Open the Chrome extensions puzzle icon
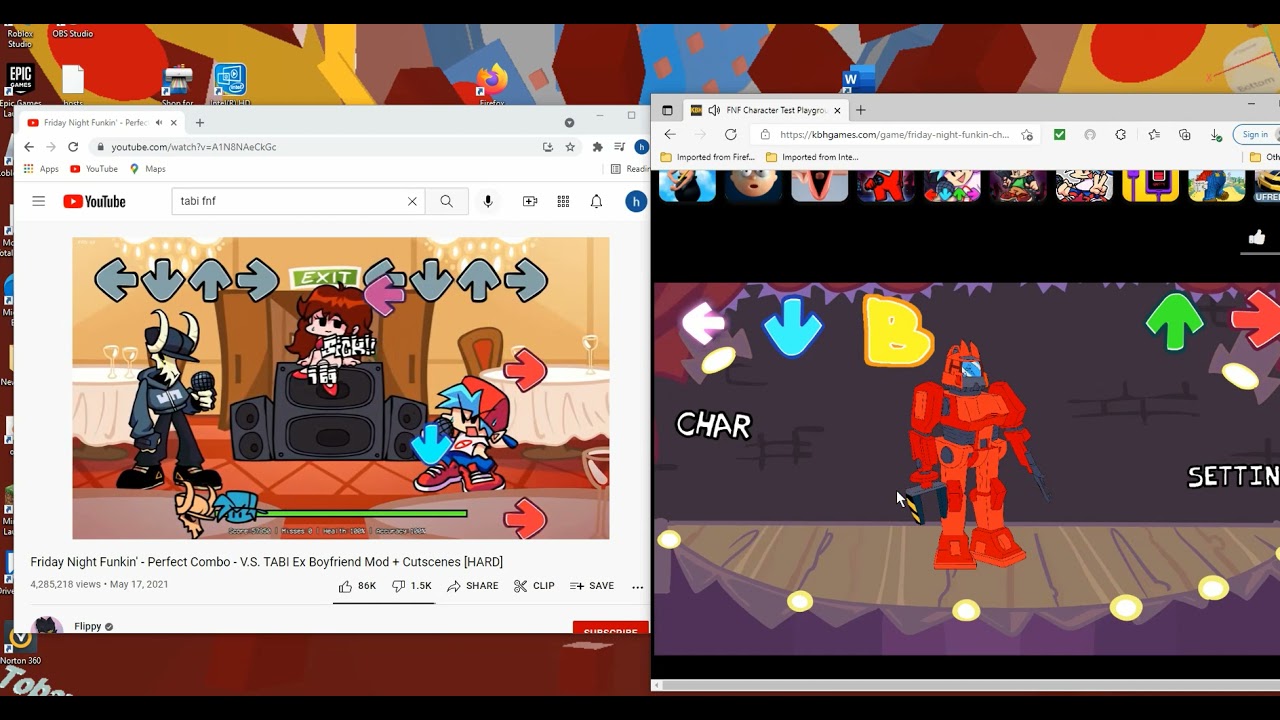Viewport: 1280px width, 720px height. point(598,147)
